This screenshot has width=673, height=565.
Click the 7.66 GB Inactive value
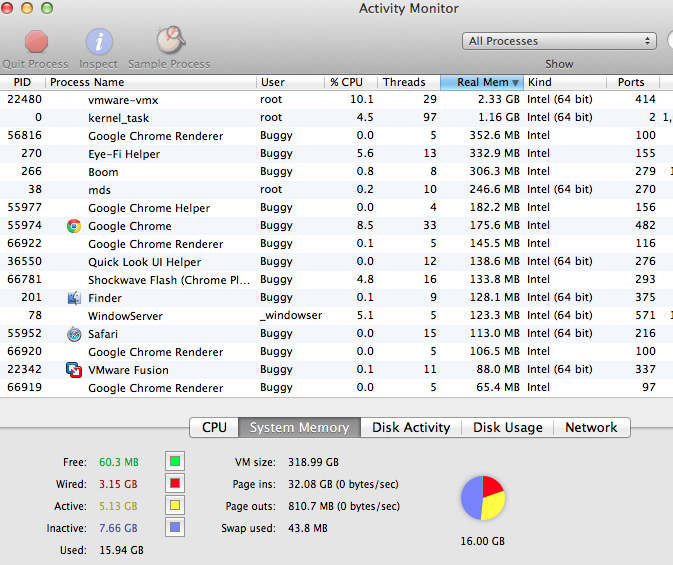(118, 528)
